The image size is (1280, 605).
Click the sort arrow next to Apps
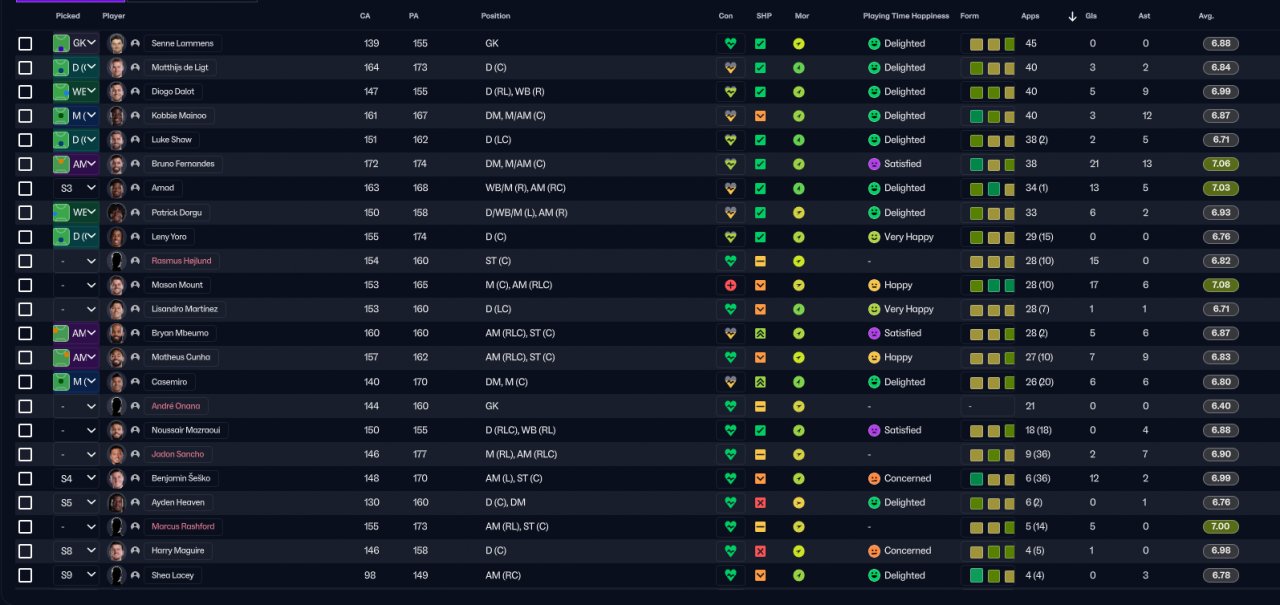pyautogui.click(x=1072, y=16)
